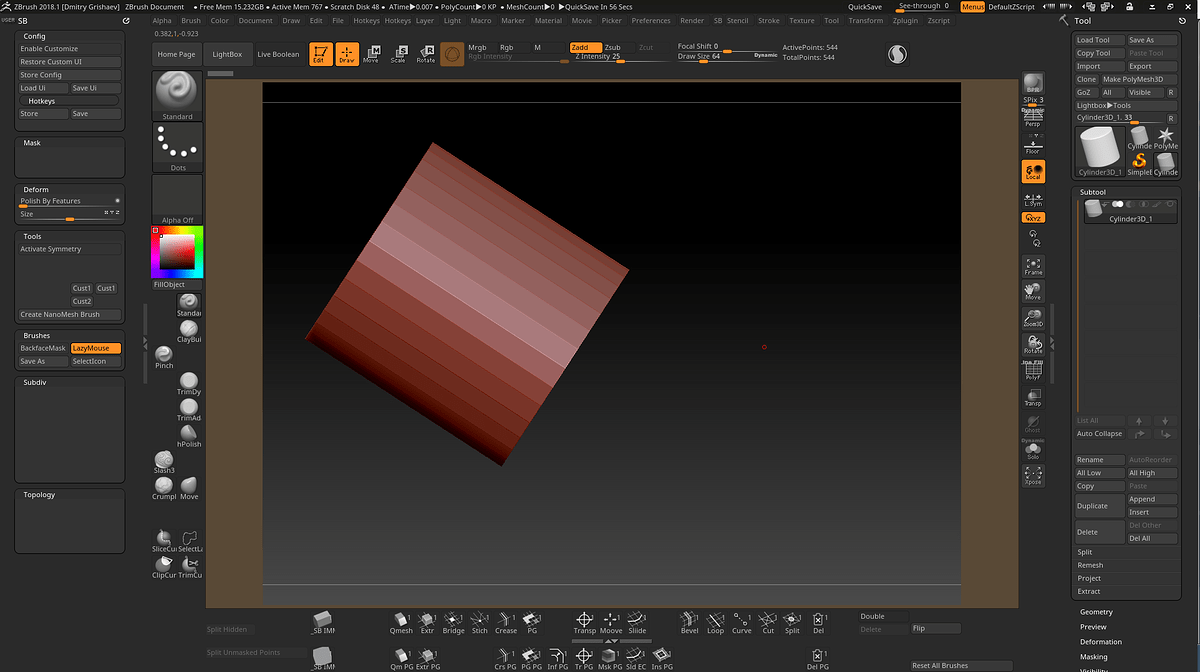Select the TrimDynamic brush icon
This screenshot has width=1200, height=672.
[x=188, y=383]
